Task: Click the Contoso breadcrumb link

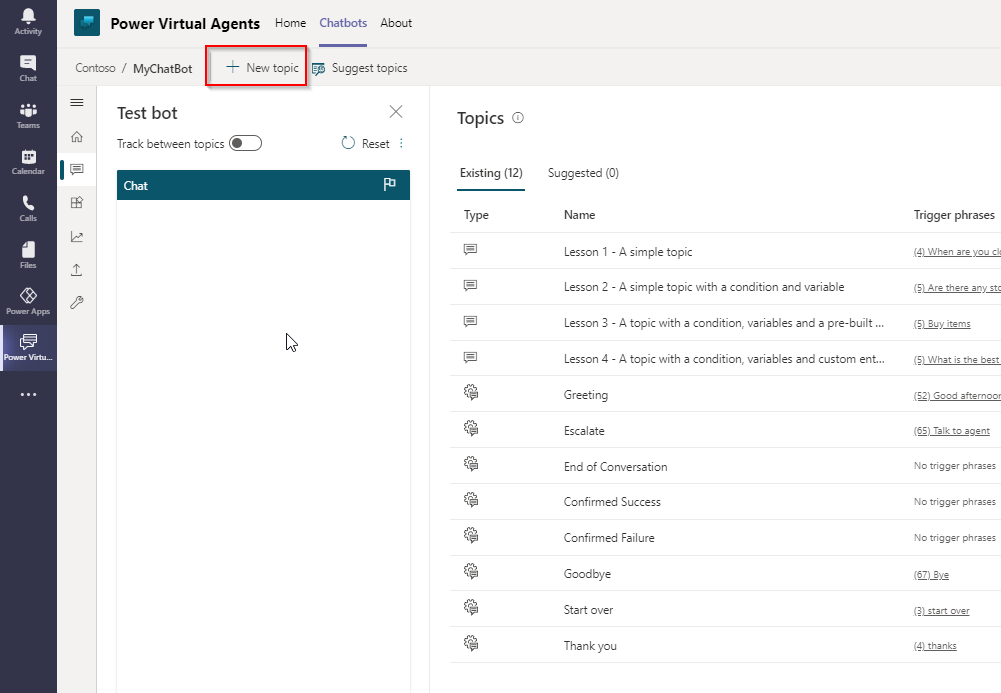Action: pos(95,68)
